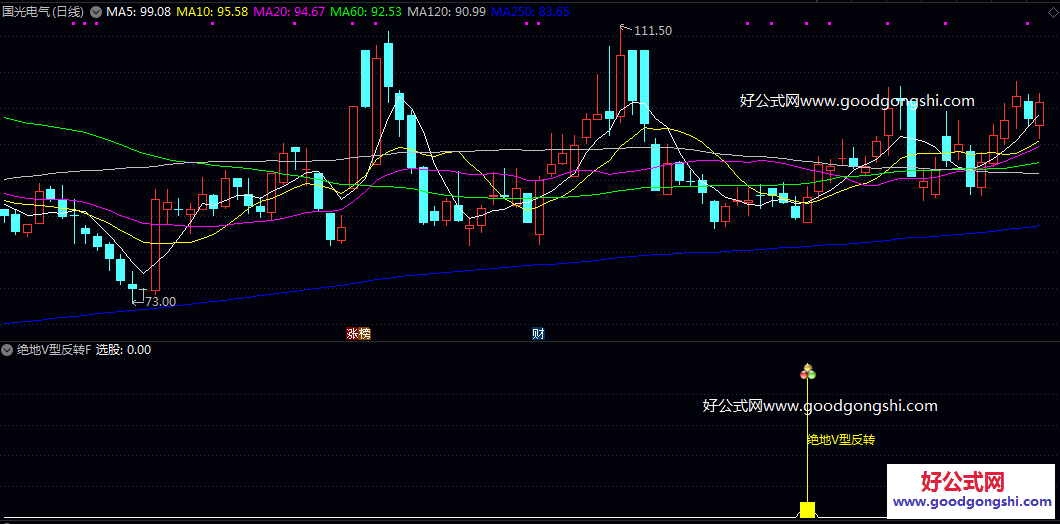Open the 绝地V型反转F indicator dropdown
Viewport: 1060px width, 524px height.
click(x=8, y=350)
